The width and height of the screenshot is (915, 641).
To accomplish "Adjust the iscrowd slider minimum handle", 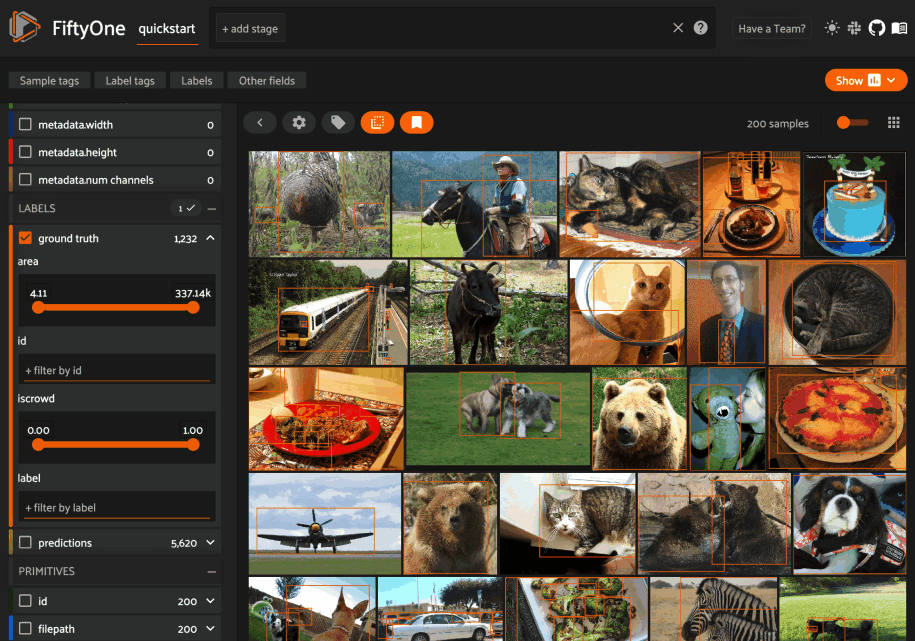I will [39, 444].
